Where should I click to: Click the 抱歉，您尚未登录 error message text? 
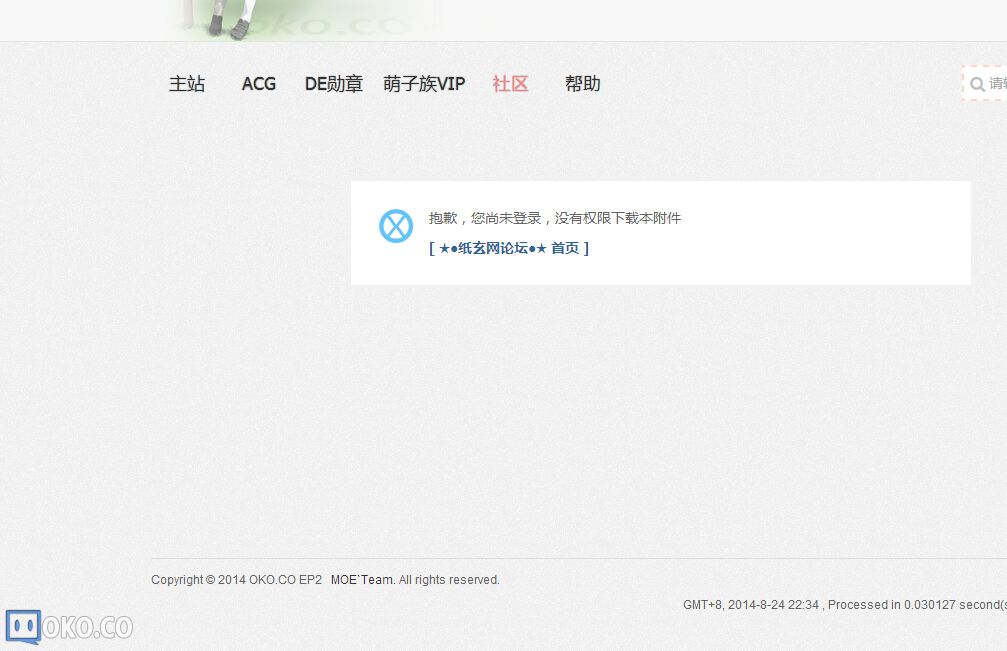(x=555, y=218)
